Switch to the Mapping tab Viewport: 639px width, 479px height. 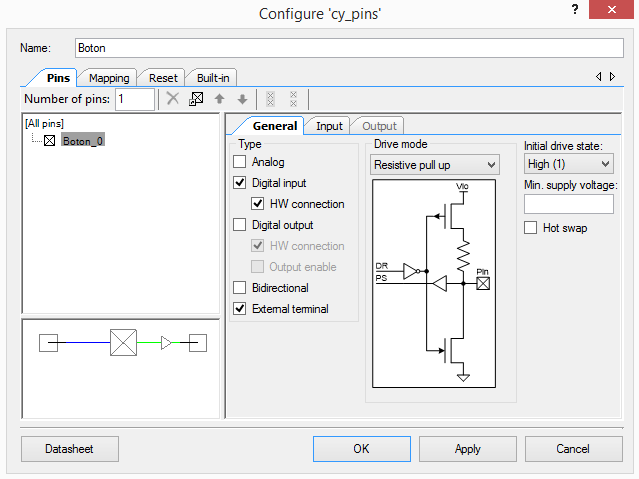[109, 78]
